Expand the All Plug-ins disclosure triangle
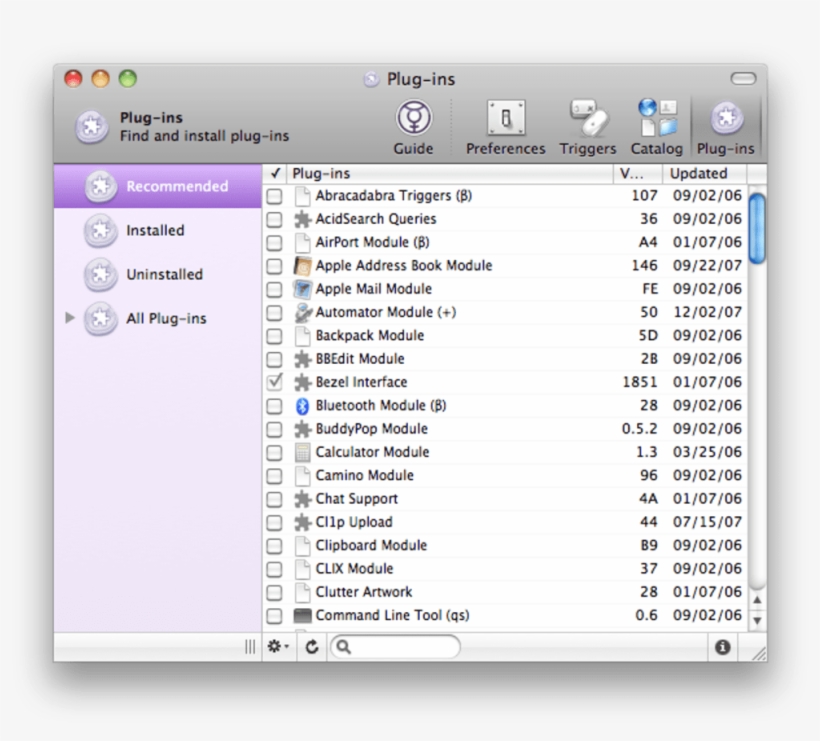 pyautogui.click(x=68, y=318)
